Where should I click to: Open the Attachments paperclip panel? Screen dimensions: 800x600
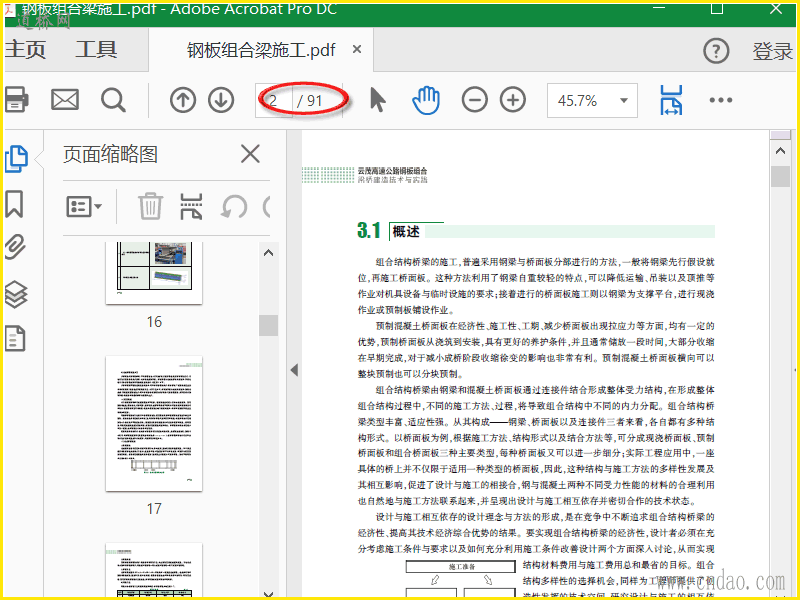pyautogui.click(x=15, y=247)
